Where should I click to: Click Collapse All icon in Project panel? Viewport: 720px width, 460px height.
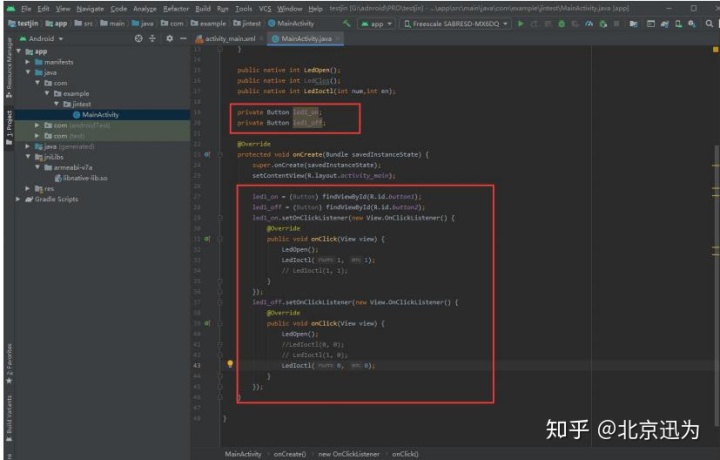pos(152,39)
